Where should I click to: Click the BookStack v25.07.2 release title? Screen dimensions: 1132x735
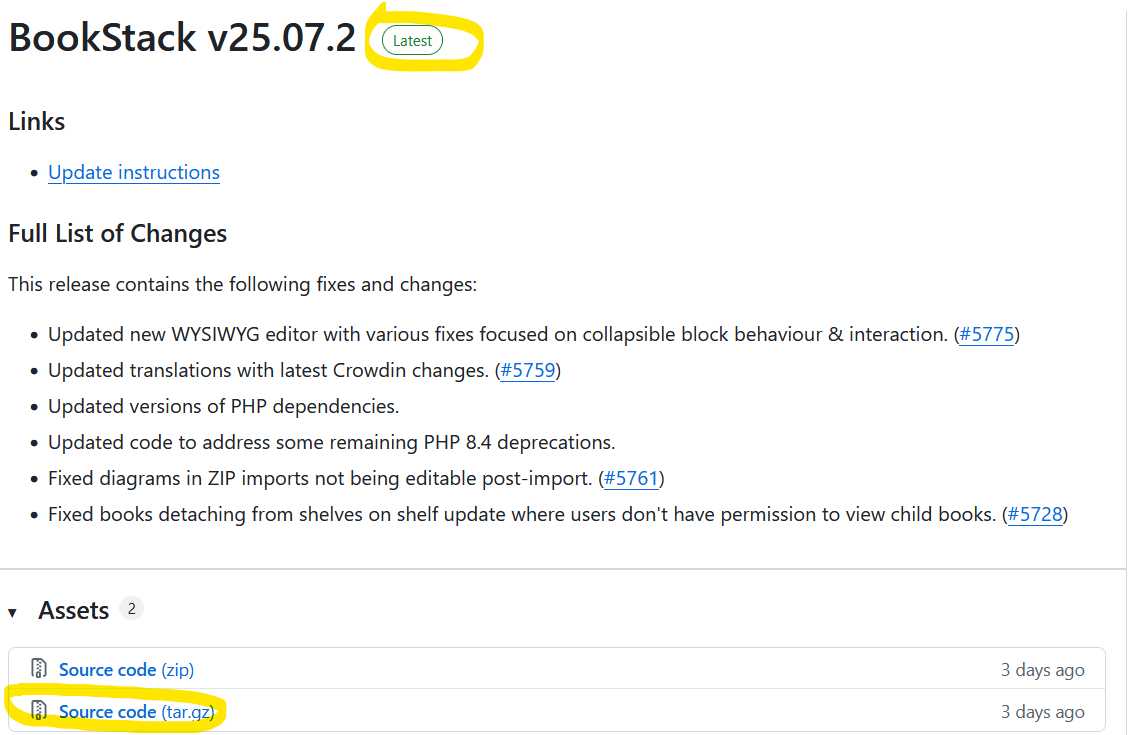(x=182, y=38)
